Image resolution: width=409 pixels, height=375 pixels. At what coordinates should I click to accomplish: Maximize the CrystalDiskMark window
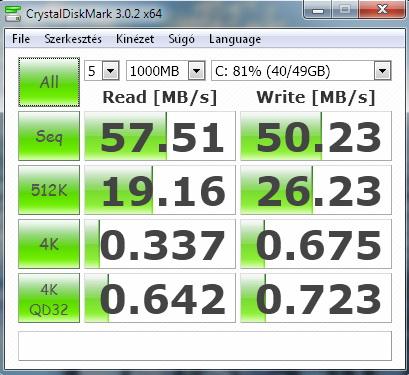(x=345, y=9)
